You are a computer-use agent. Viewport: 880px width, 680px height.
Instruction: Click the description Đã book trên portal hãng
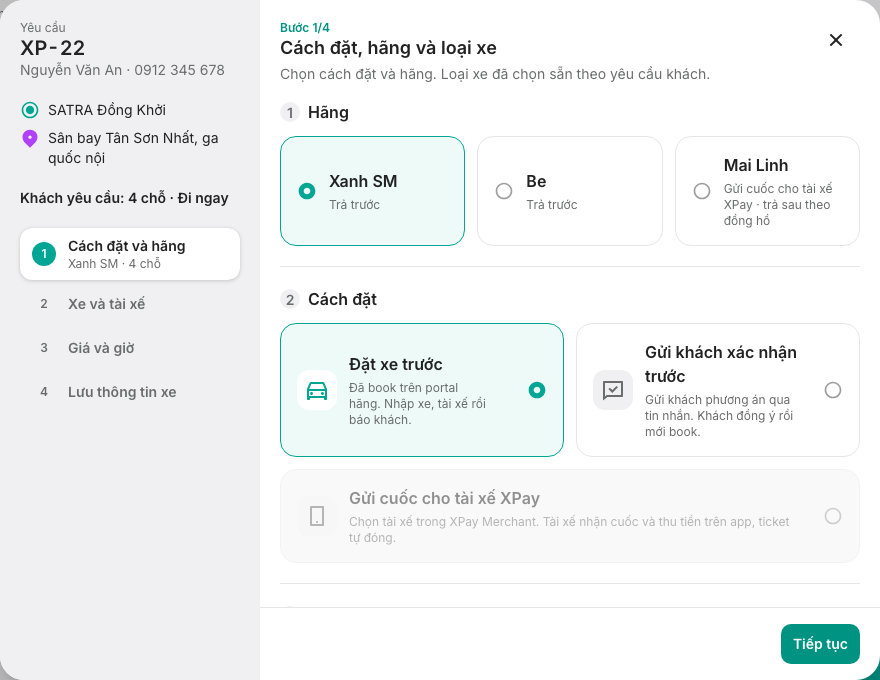(x=418, y=404)
